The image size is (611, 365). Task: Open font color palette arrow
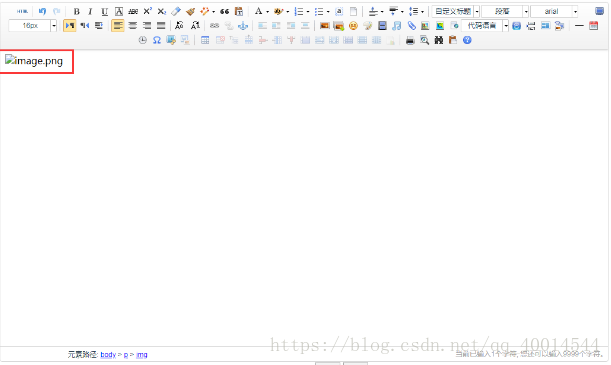[x=267, y=12]
